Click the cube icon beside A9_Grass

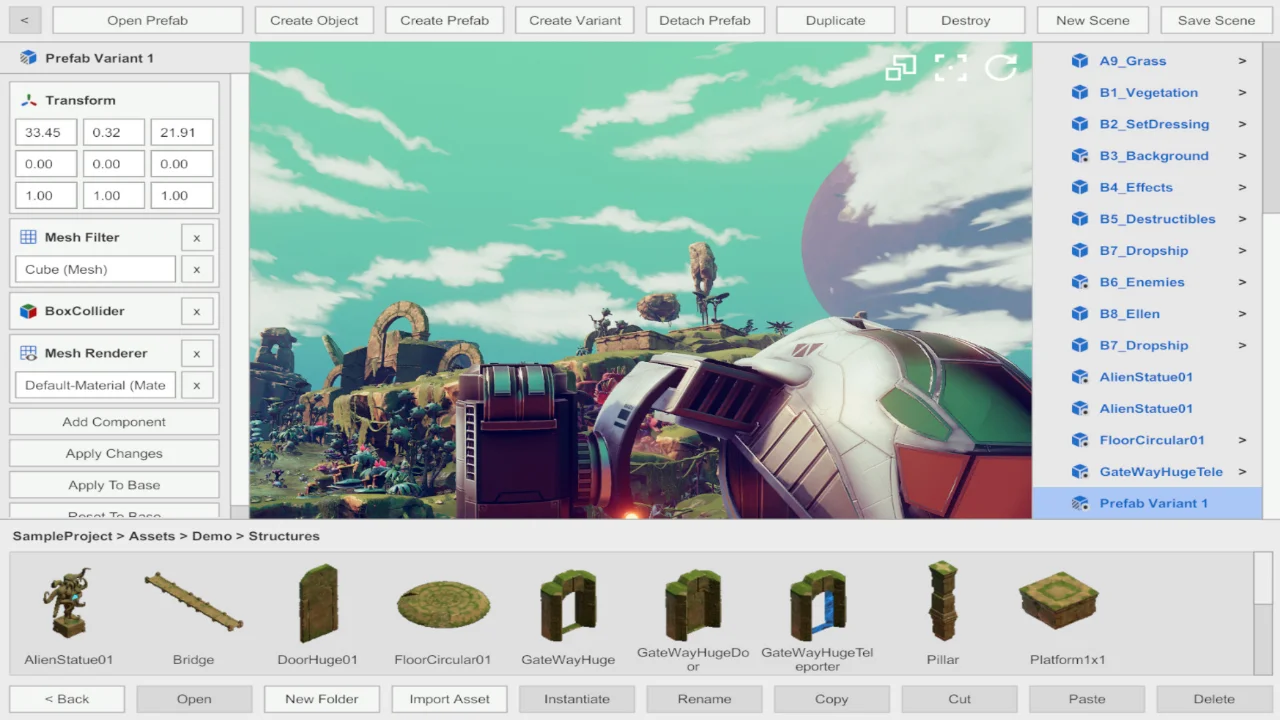[1080, 61]
